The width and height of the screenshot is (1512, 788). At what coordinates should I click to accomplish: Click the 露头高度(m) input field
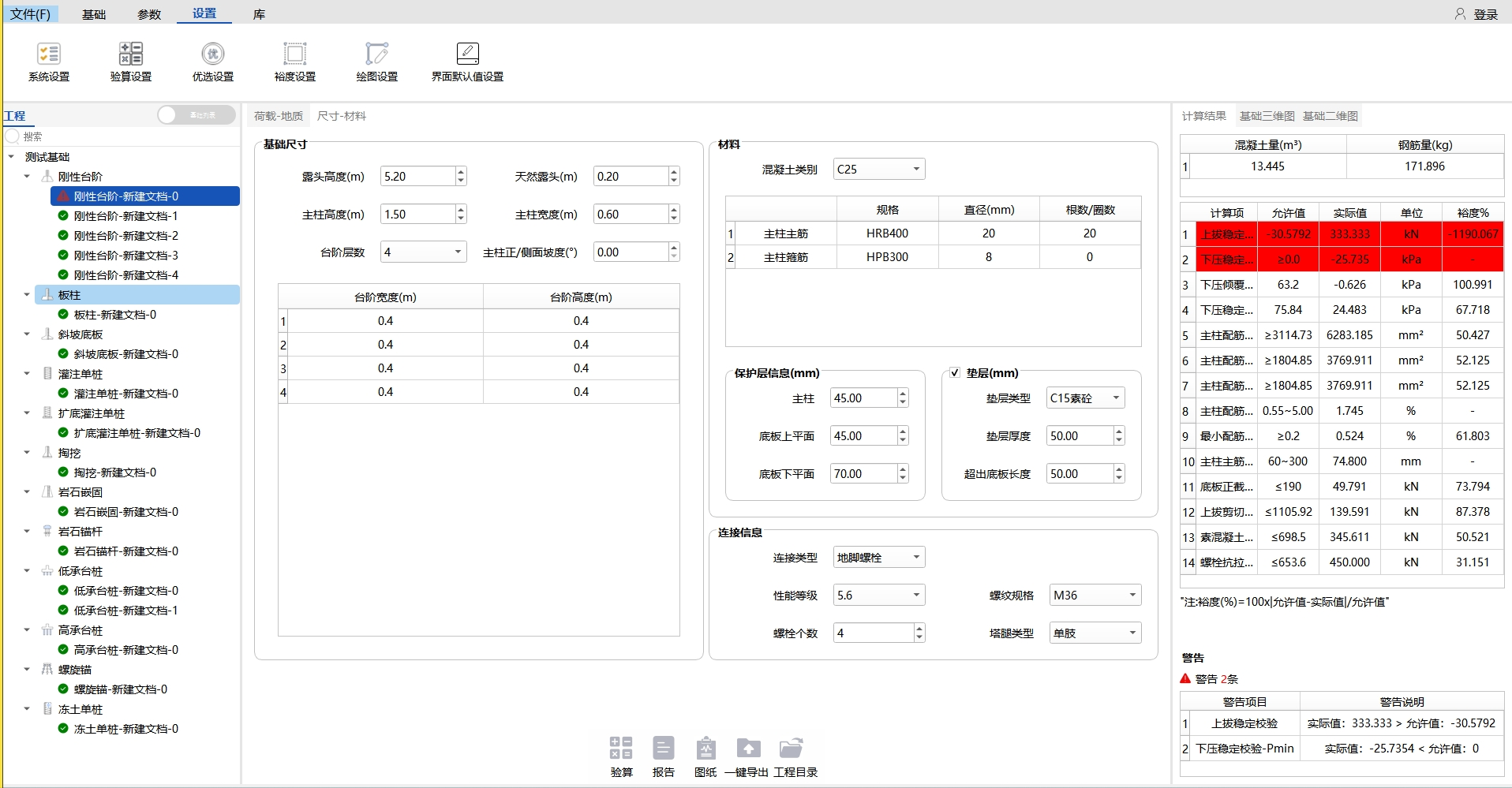coord(417,177)
